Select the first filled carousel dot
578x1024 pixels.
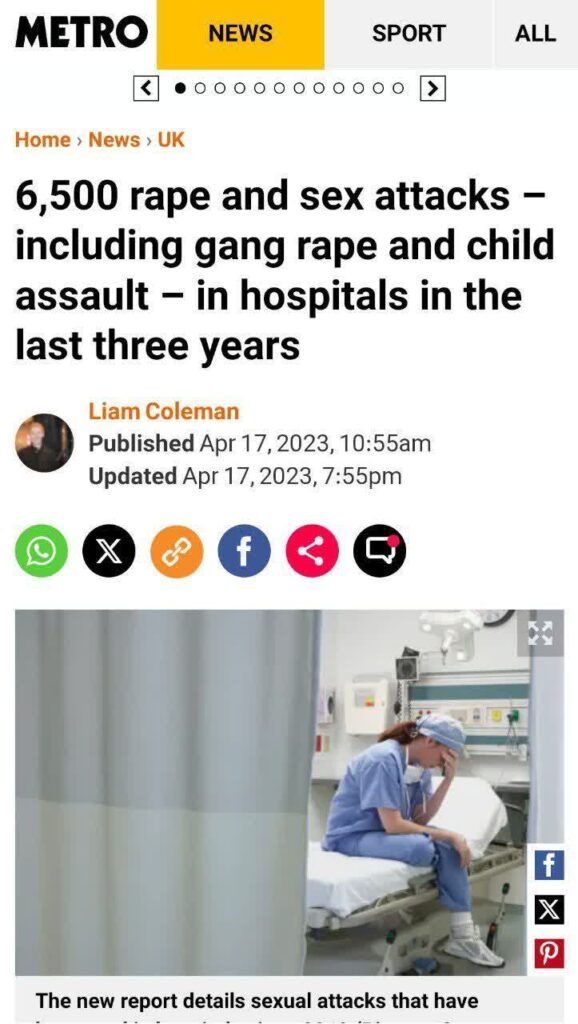pos(181,88)
